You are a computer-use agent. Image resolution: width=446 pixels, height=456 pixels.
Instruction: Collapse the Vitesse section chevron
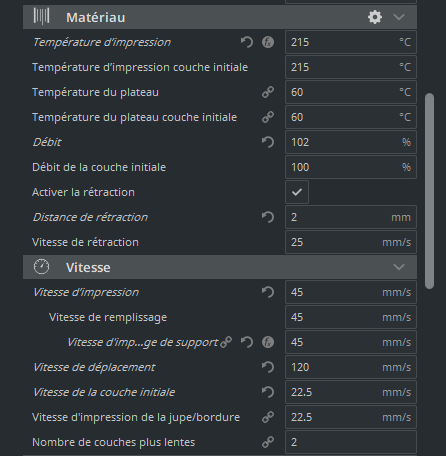pos(399,267)
